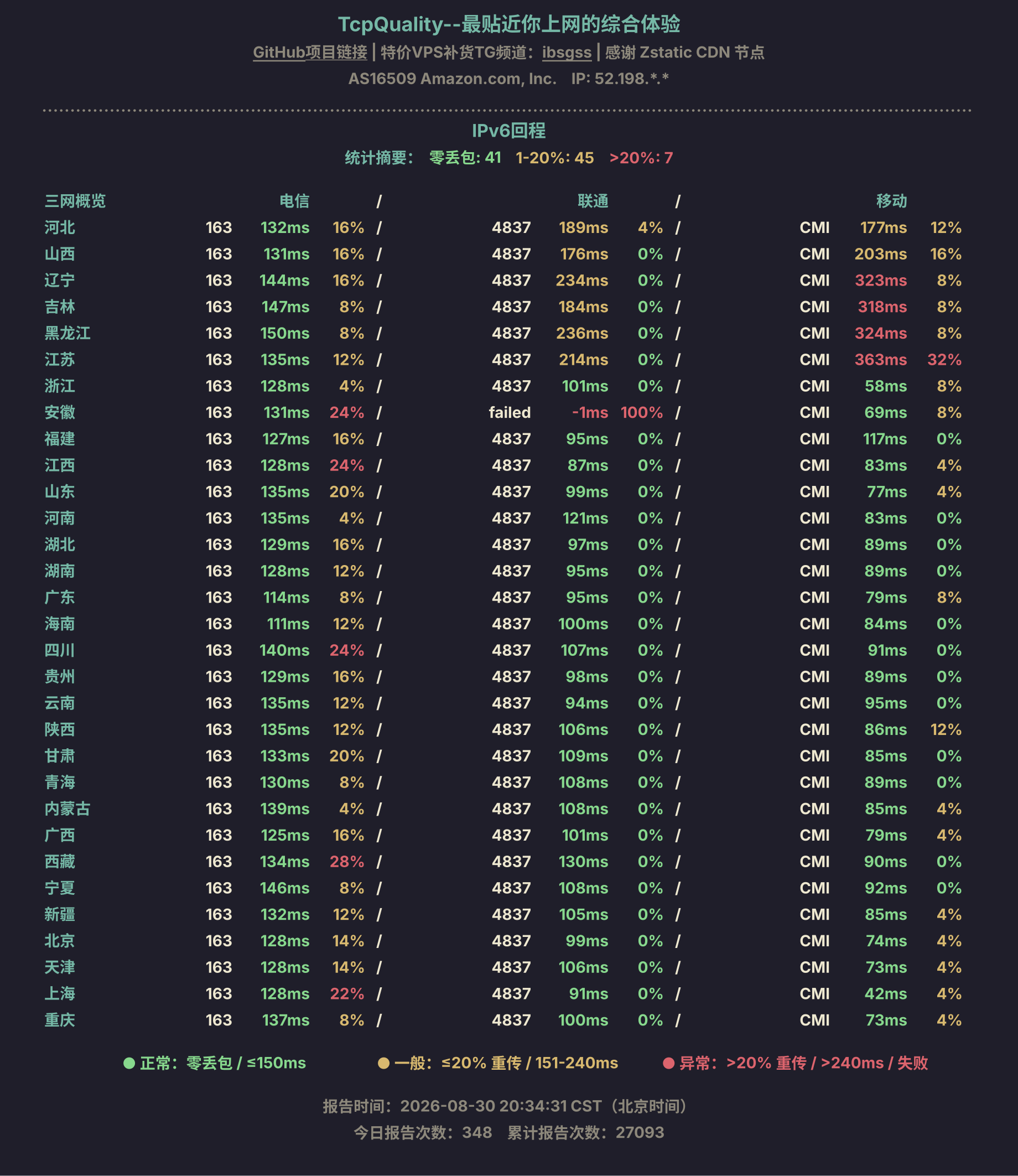The image size is (1018, 1176).
Task: Click the 140ms telecom latency in 四川 row
Action: coord(284,650)
